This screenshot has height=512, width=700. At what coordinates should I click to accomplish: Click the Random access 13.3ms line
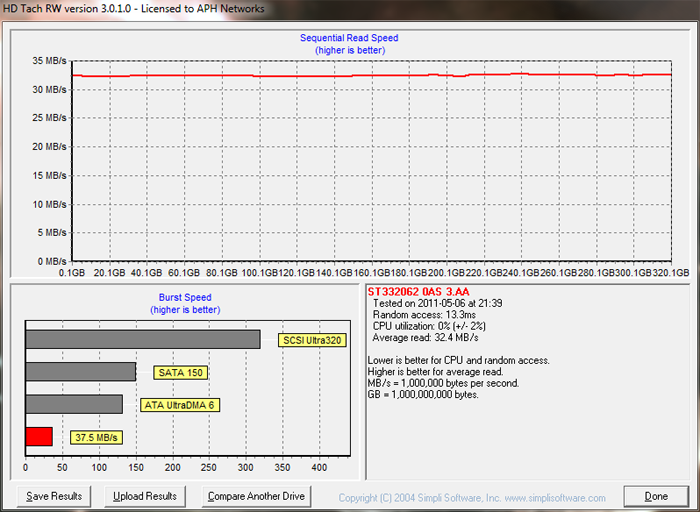tap(420, 314)
